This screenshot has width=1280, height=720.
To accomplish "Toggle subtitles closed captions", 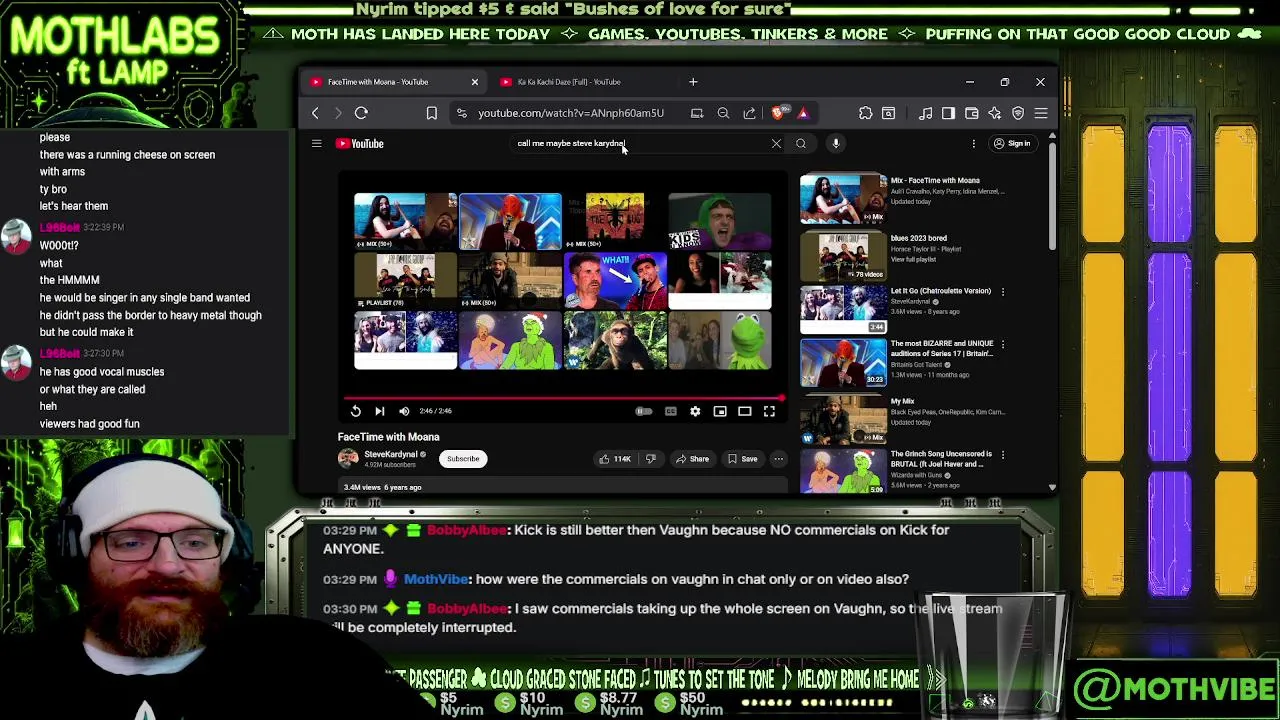I will click(670, 411).
